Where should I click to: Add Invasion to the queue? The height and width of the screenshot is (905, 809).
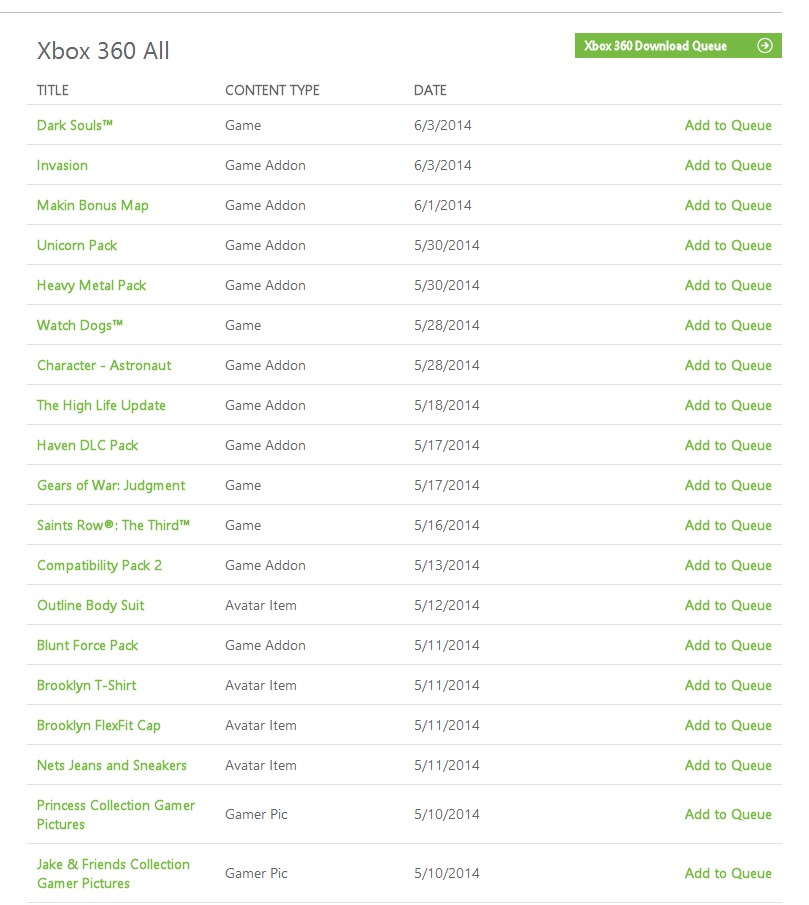click(728, 166)
